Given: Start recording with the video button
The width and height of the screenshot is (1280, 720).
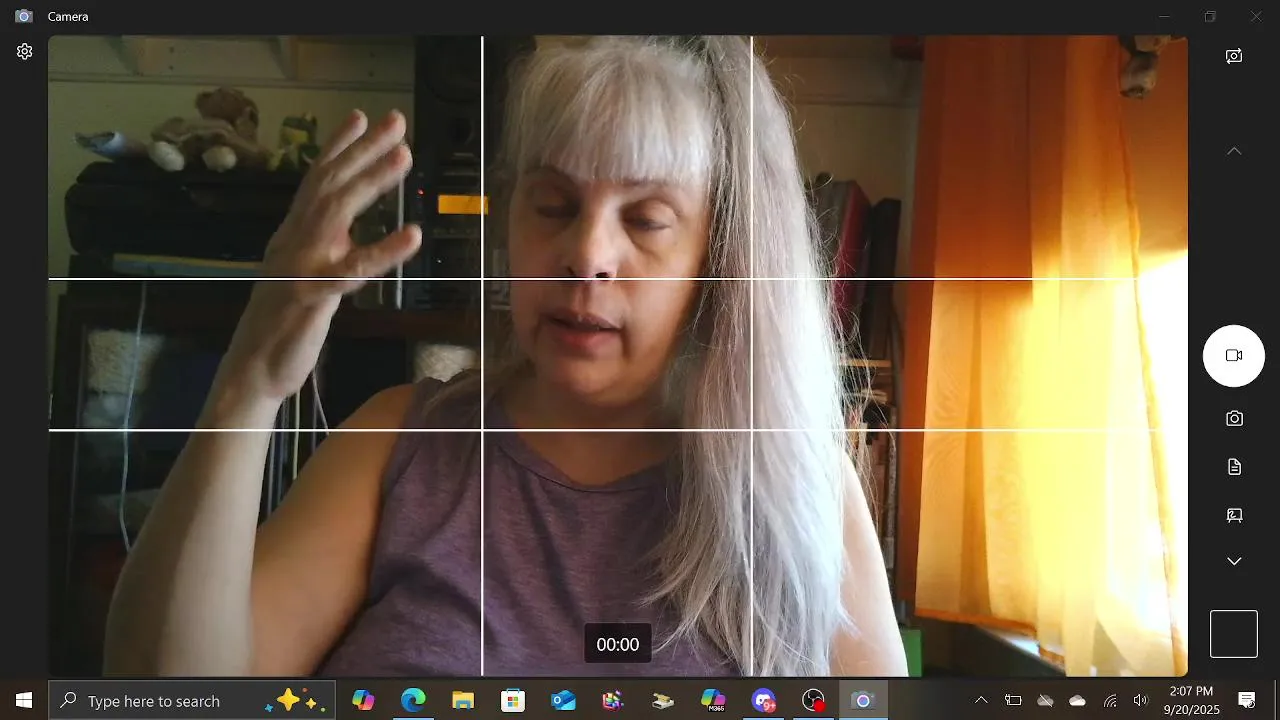Looking at the screenshot, I should (1234, 356).
